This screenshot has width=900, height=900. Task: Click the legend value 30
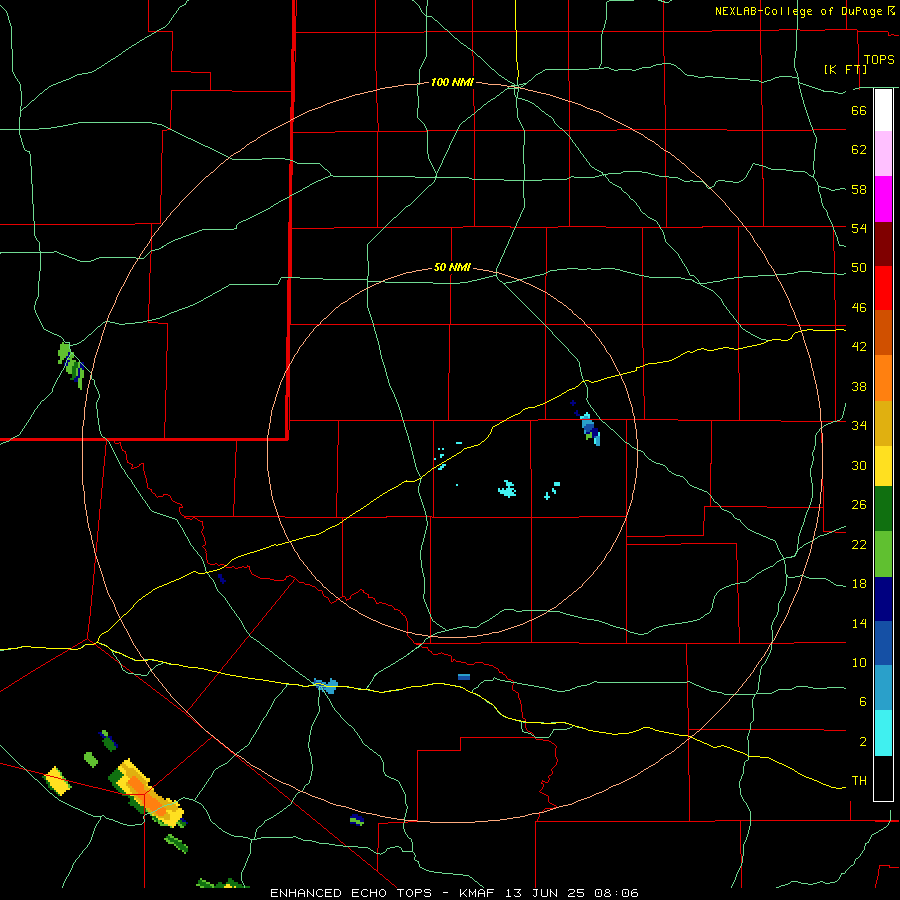(859, 465)
